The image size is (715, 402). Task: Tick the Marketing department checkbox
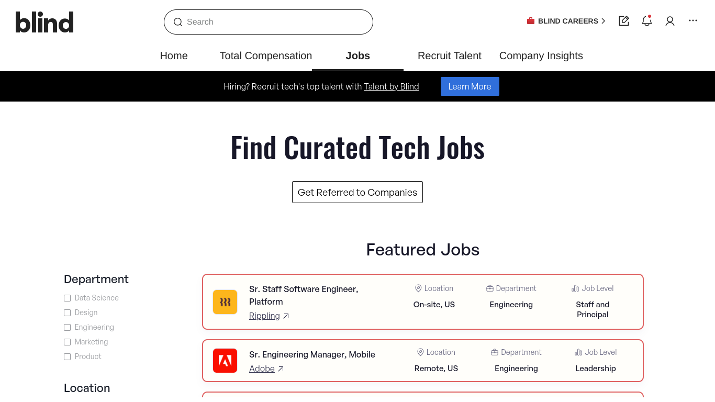click(67, 342)
